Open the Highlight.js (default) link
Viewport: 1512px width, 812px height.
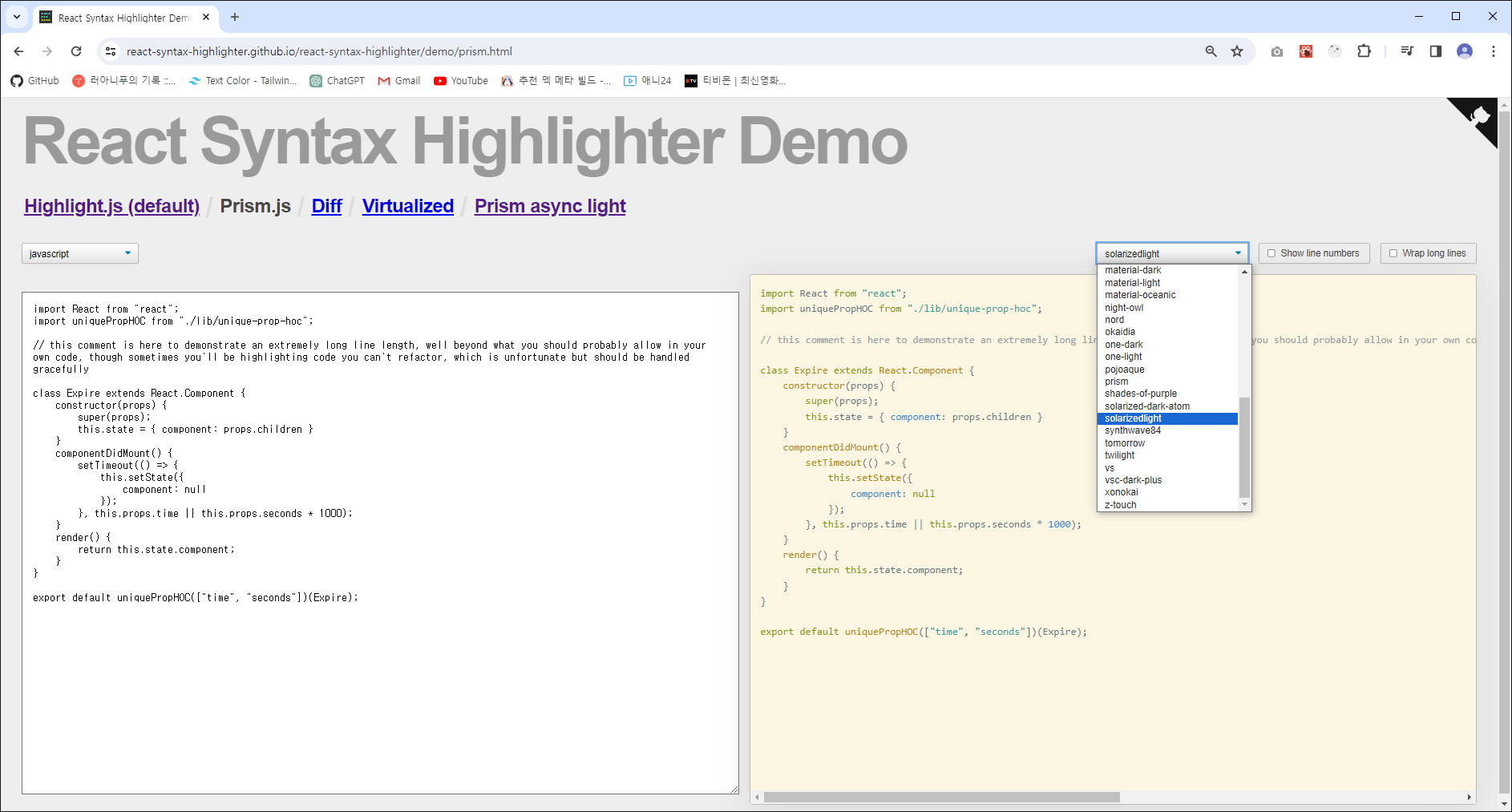[x=111, y=206]
